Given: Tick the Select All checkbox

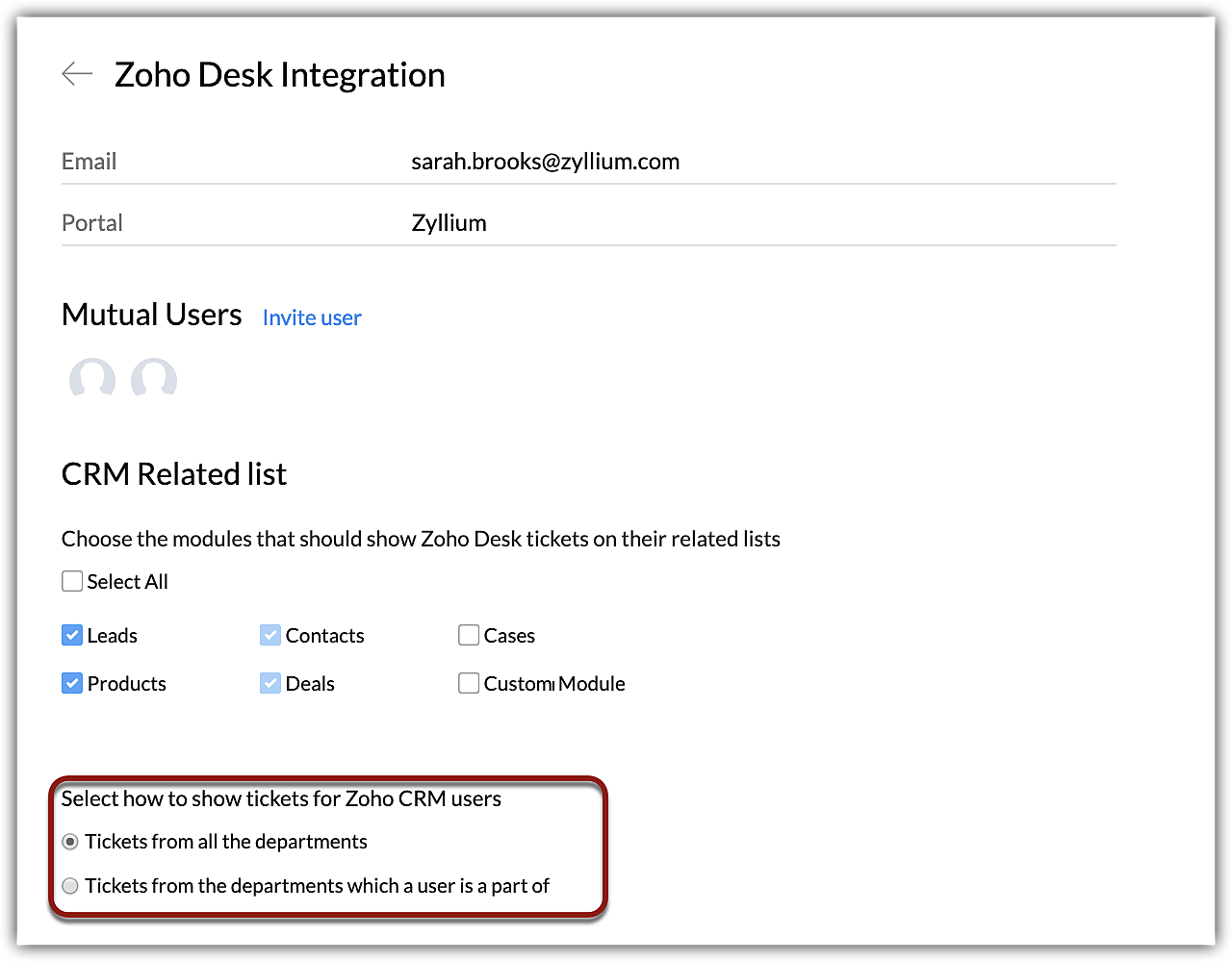Looking at the screenshot, I should (x=72, y=581).
